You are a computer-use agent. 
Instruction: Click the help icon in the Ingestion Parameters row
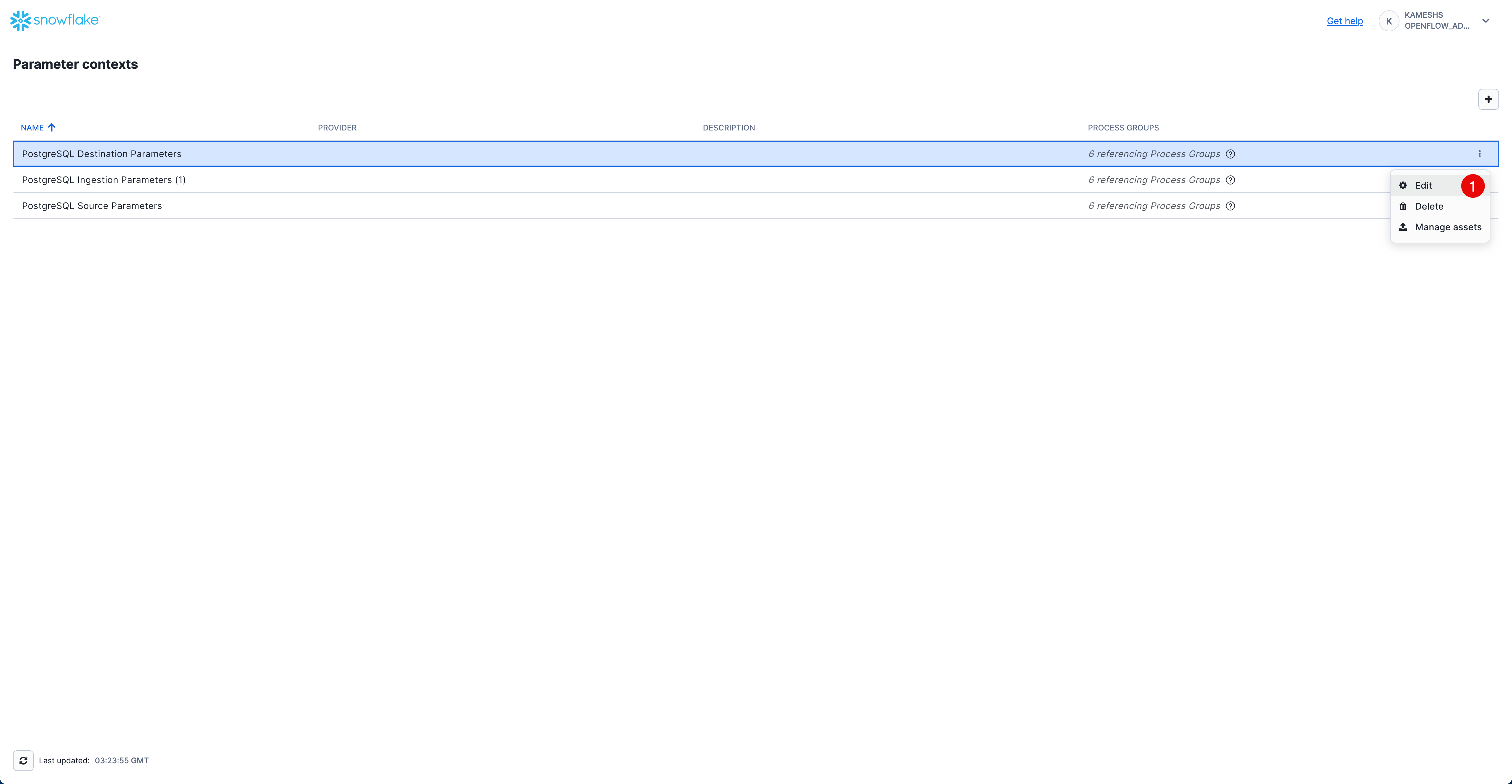pos(1230,180)
